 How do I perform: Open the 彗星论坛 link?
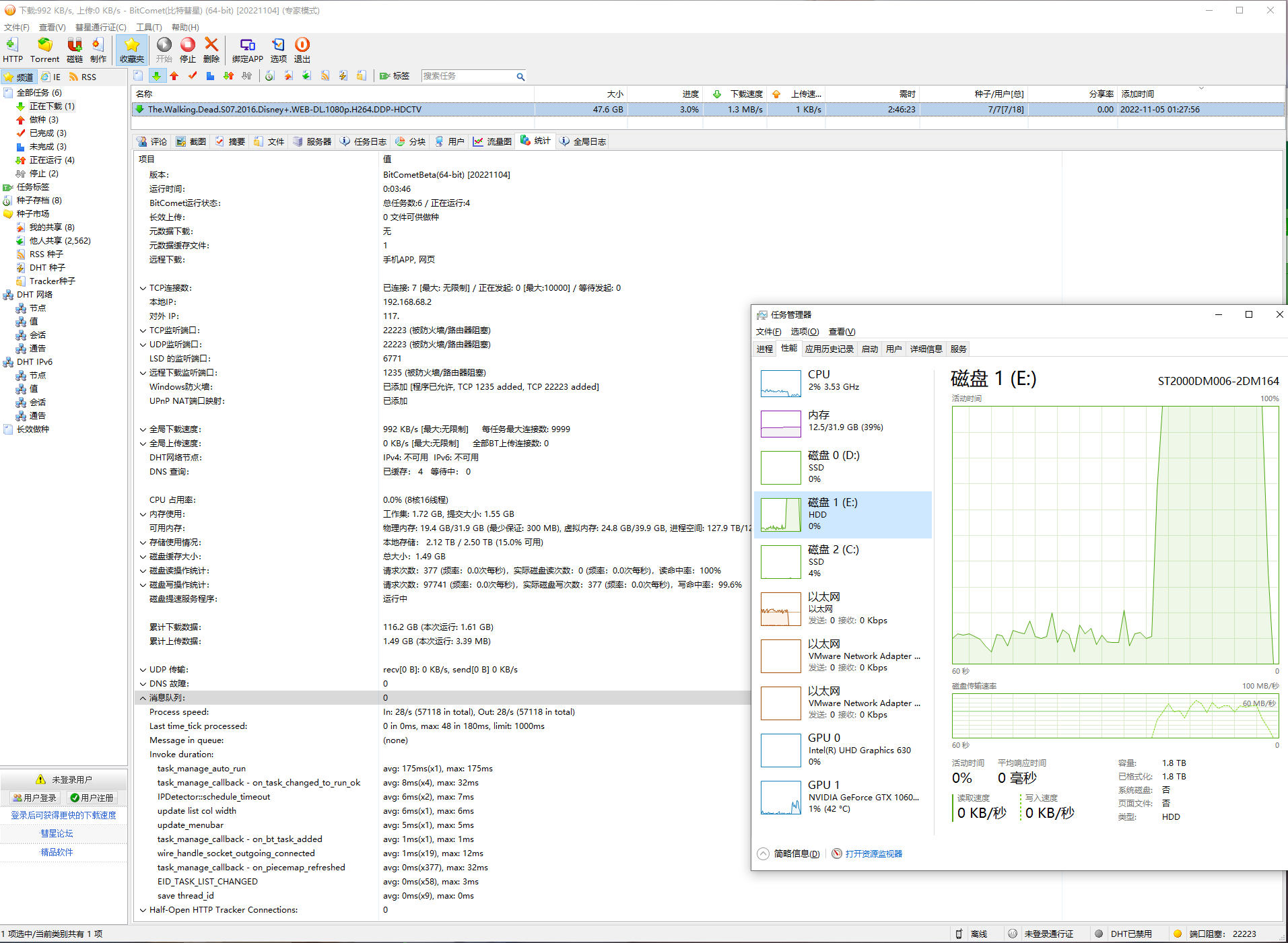point(57,833)
